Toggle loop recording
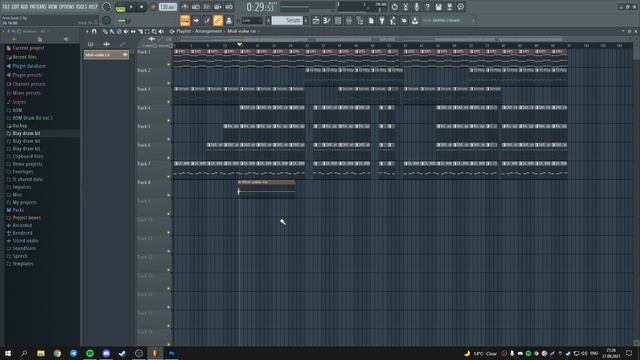 (229, 7)
